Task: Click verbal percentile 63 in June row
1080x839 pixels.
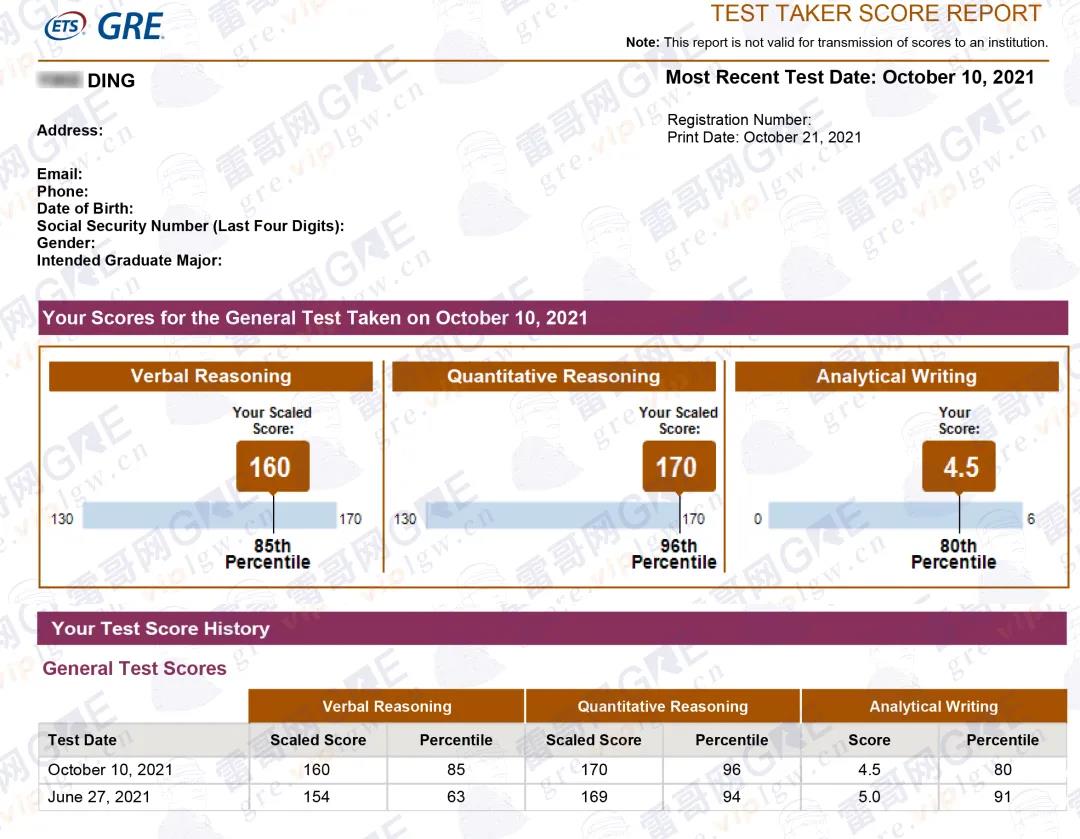Action: pos(456,797)
